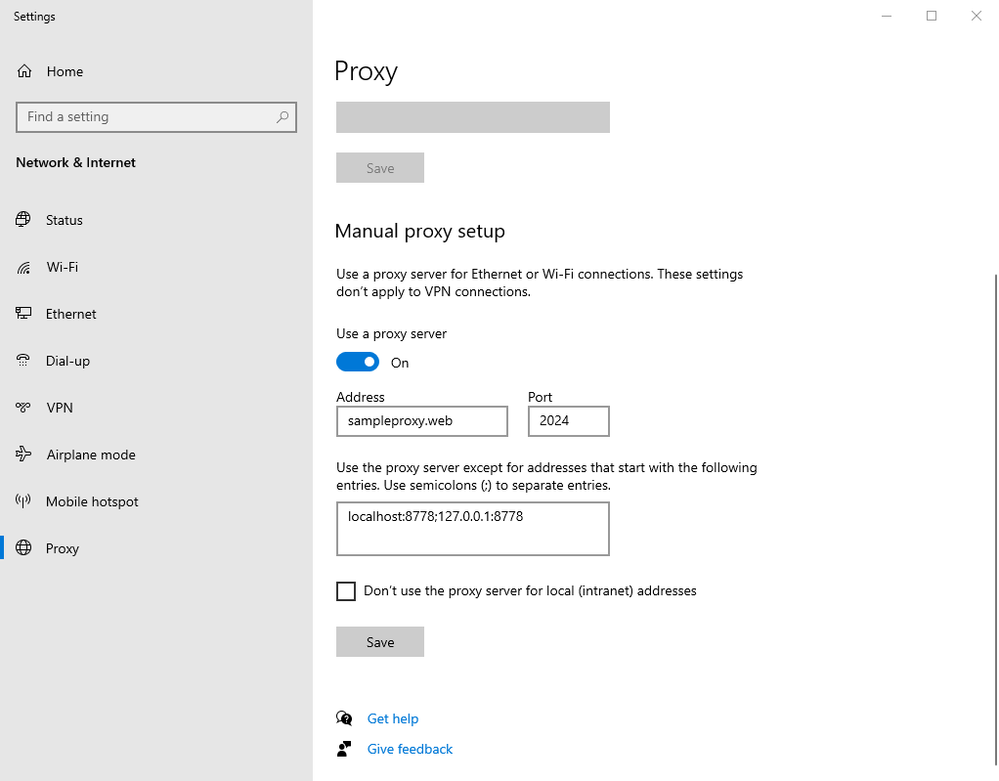This screenshot has height=781, width=999.
Task: Click the Port number field
Action: (x=568, y=421)
